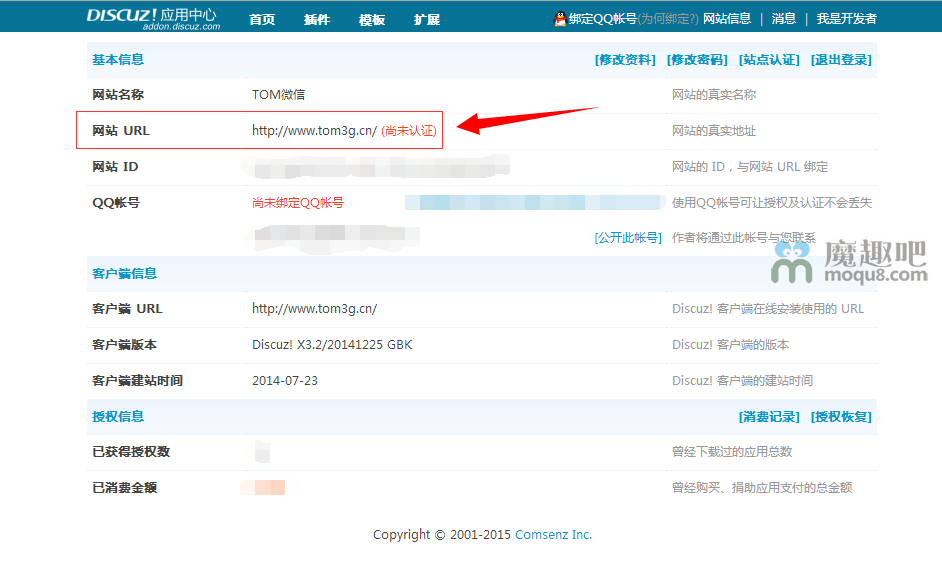
Task: Click the site name value TOM微信
Action: coord(278,94)
